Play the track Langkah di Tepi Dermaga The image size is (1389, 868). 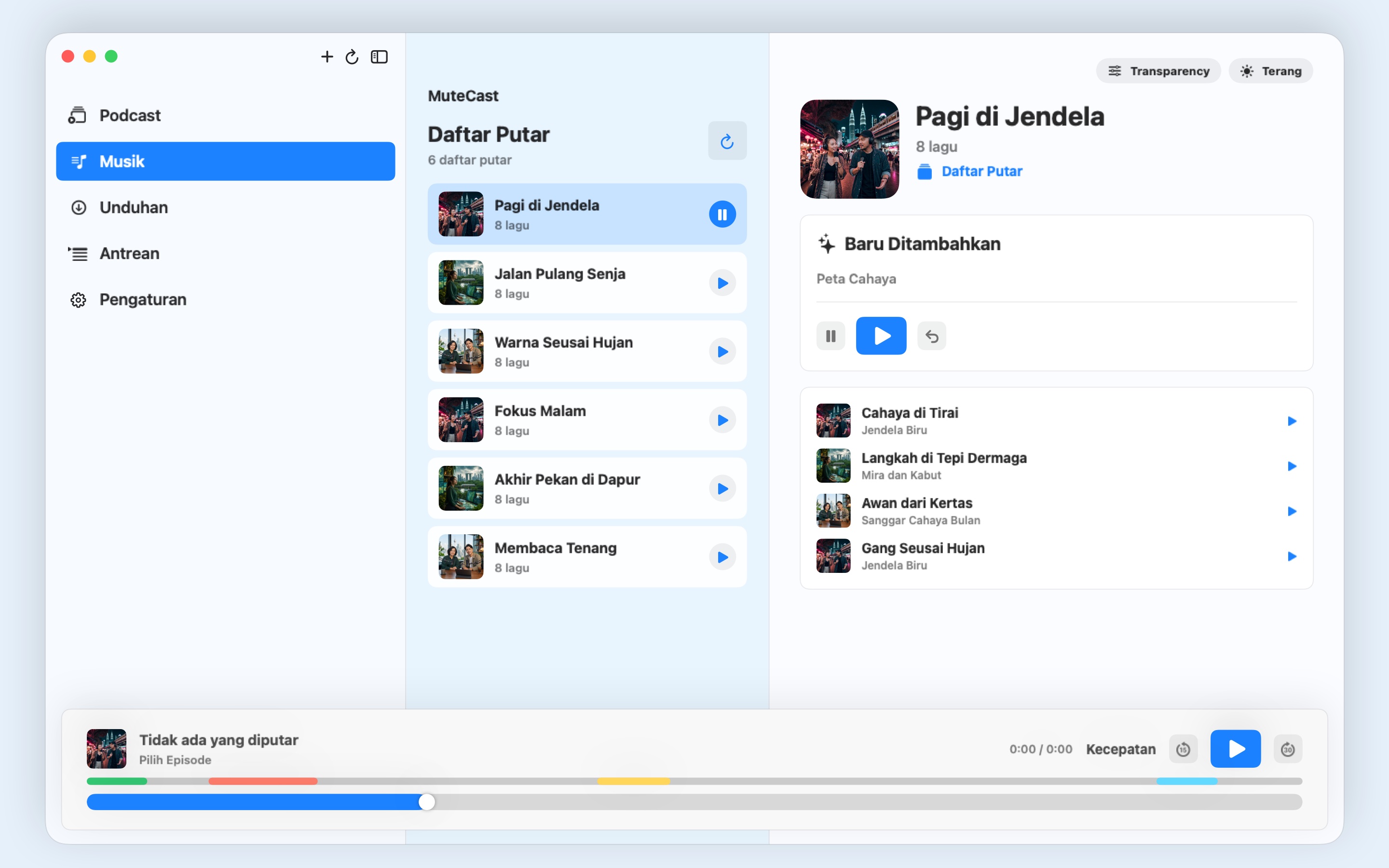pos(1292,466)
